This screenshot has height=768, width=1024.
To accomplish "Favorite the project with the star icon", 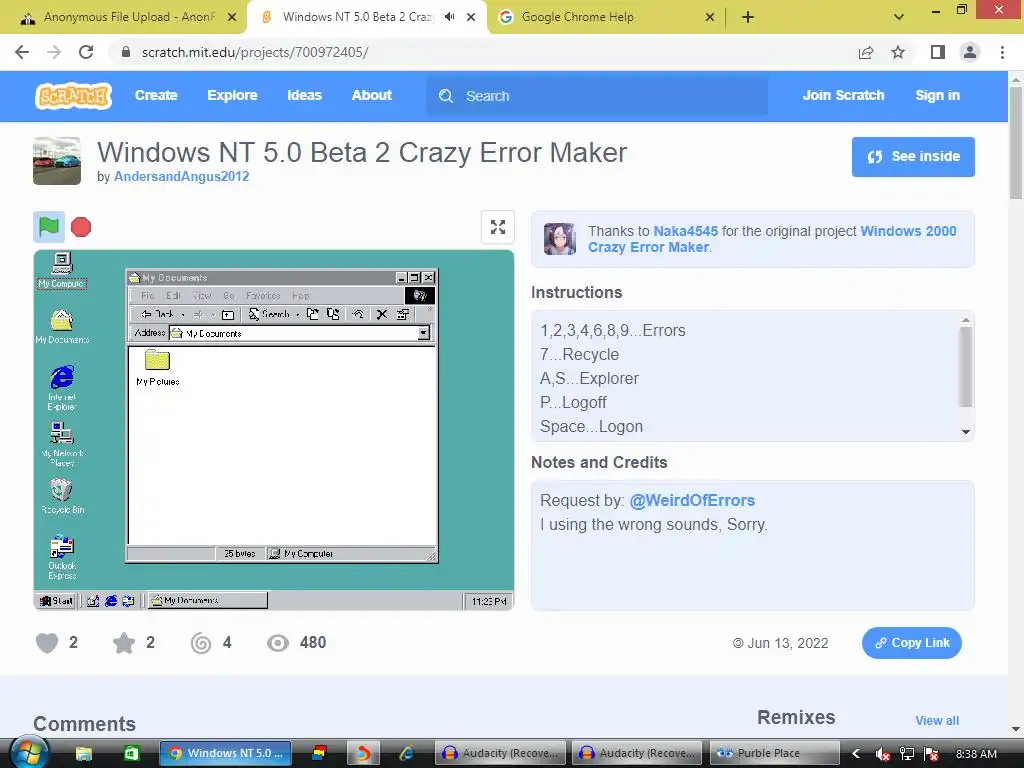I will 123,643.
